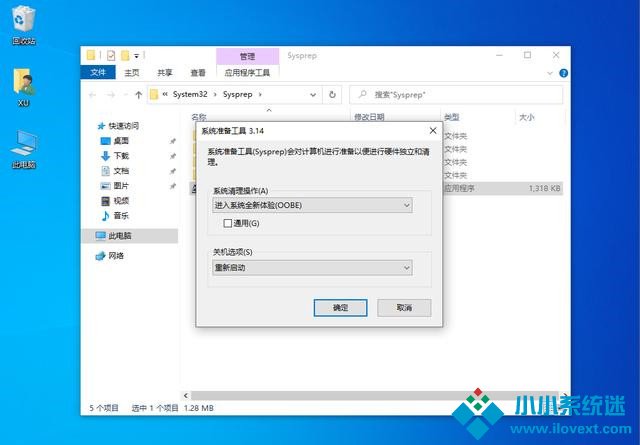Image resolution: width=640 pixels, height=445 pixels.
Task: Expand the address bar history dropdown
Action: 313,95
